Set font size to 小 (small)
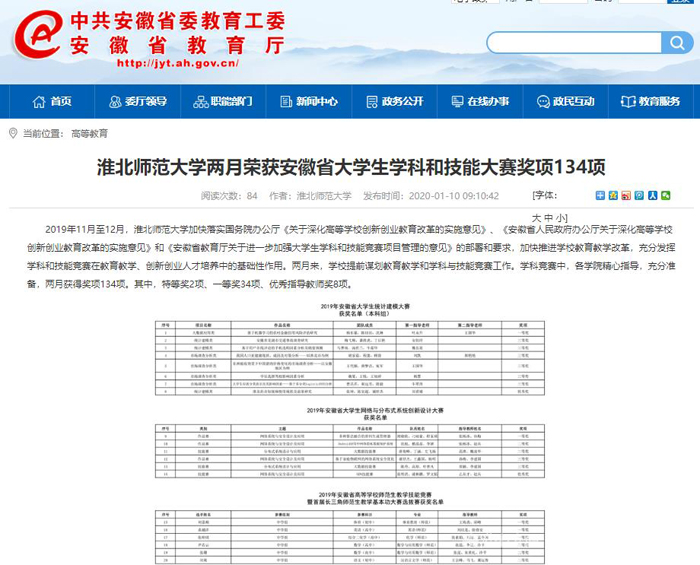The width and height of the screenshot is (700, 565). [561, 218]
